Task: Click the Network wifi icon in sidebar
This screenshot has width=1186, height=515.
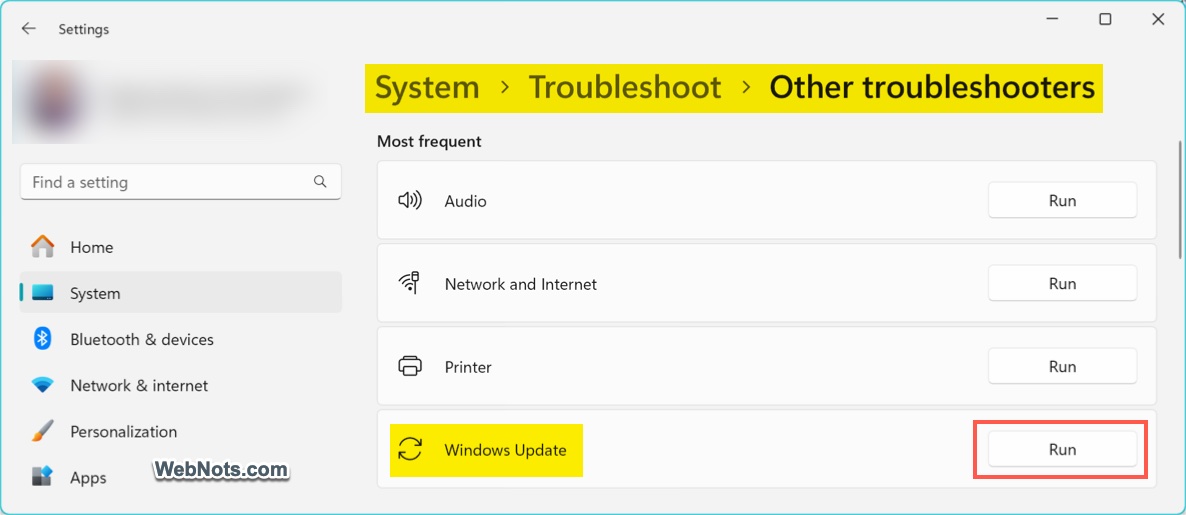Action: tap(42, 385)
